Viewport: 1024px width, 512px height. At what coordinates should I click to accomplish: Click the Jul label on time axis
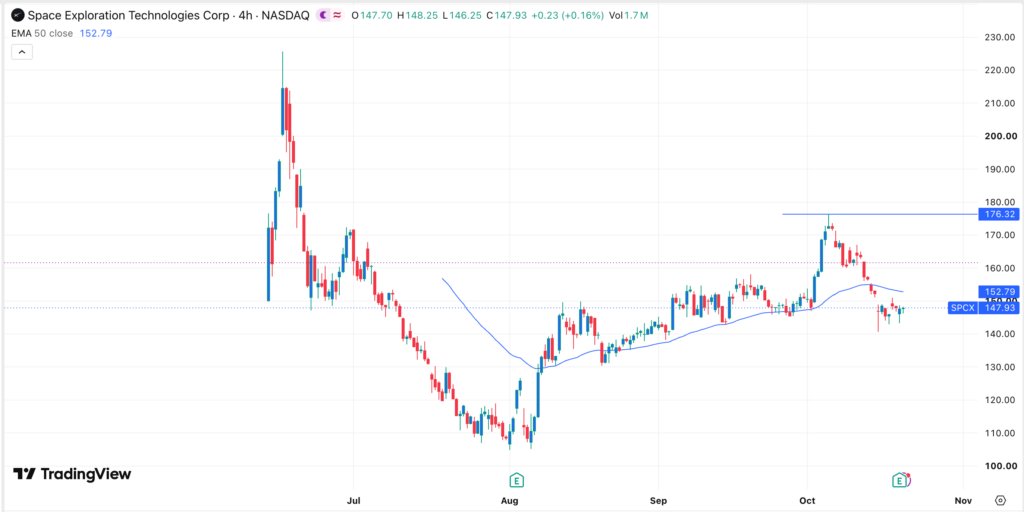click(353, 500)
